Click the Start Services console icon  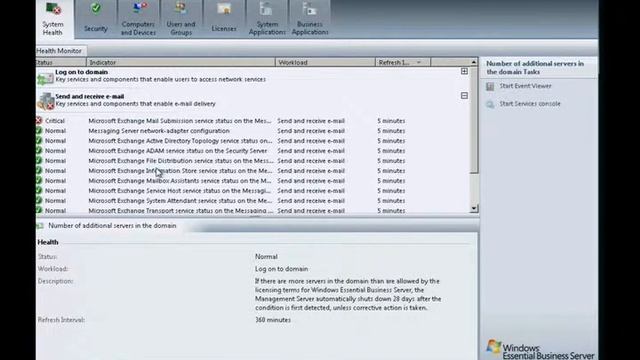click(x=490, y=104)
